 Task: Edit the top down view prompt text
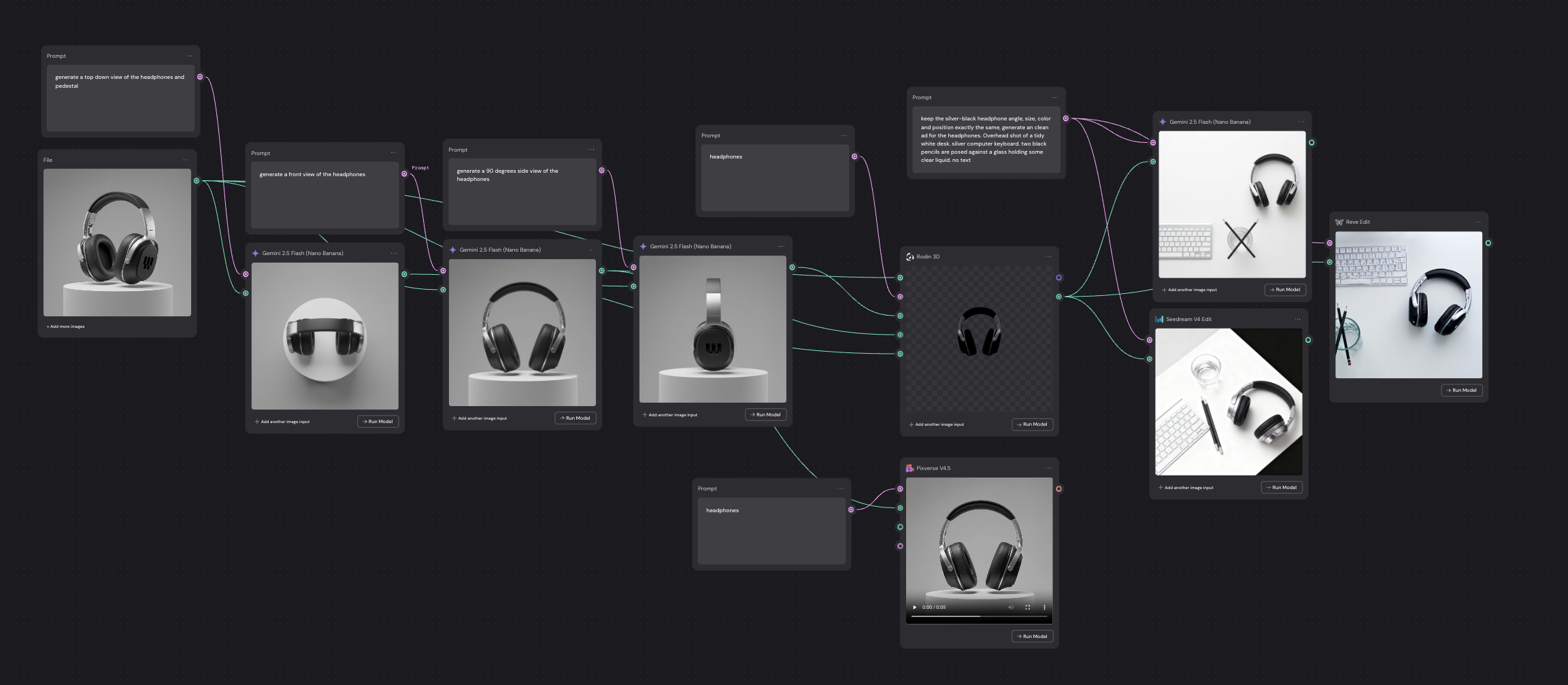(x=120, y=98)
